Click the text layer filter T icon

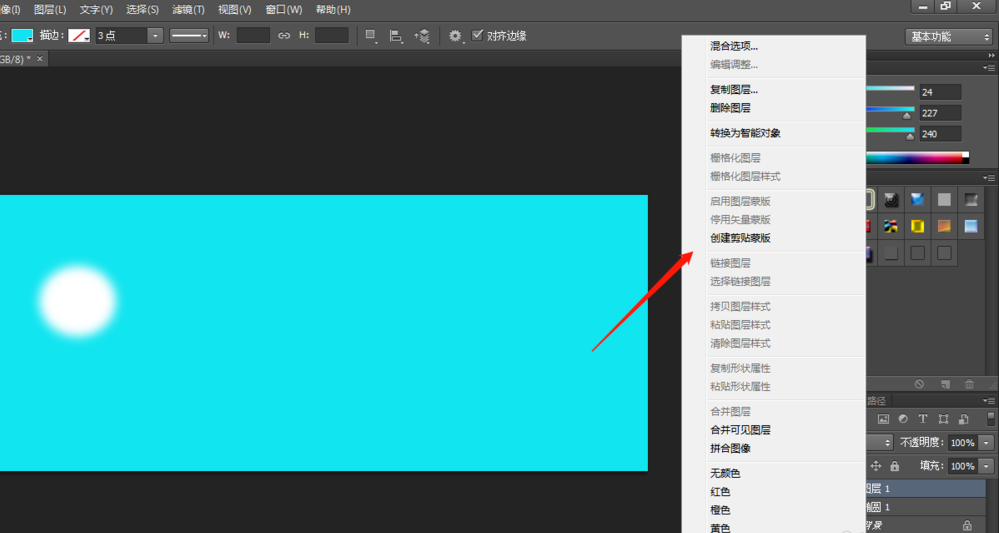tap(923, 419)
